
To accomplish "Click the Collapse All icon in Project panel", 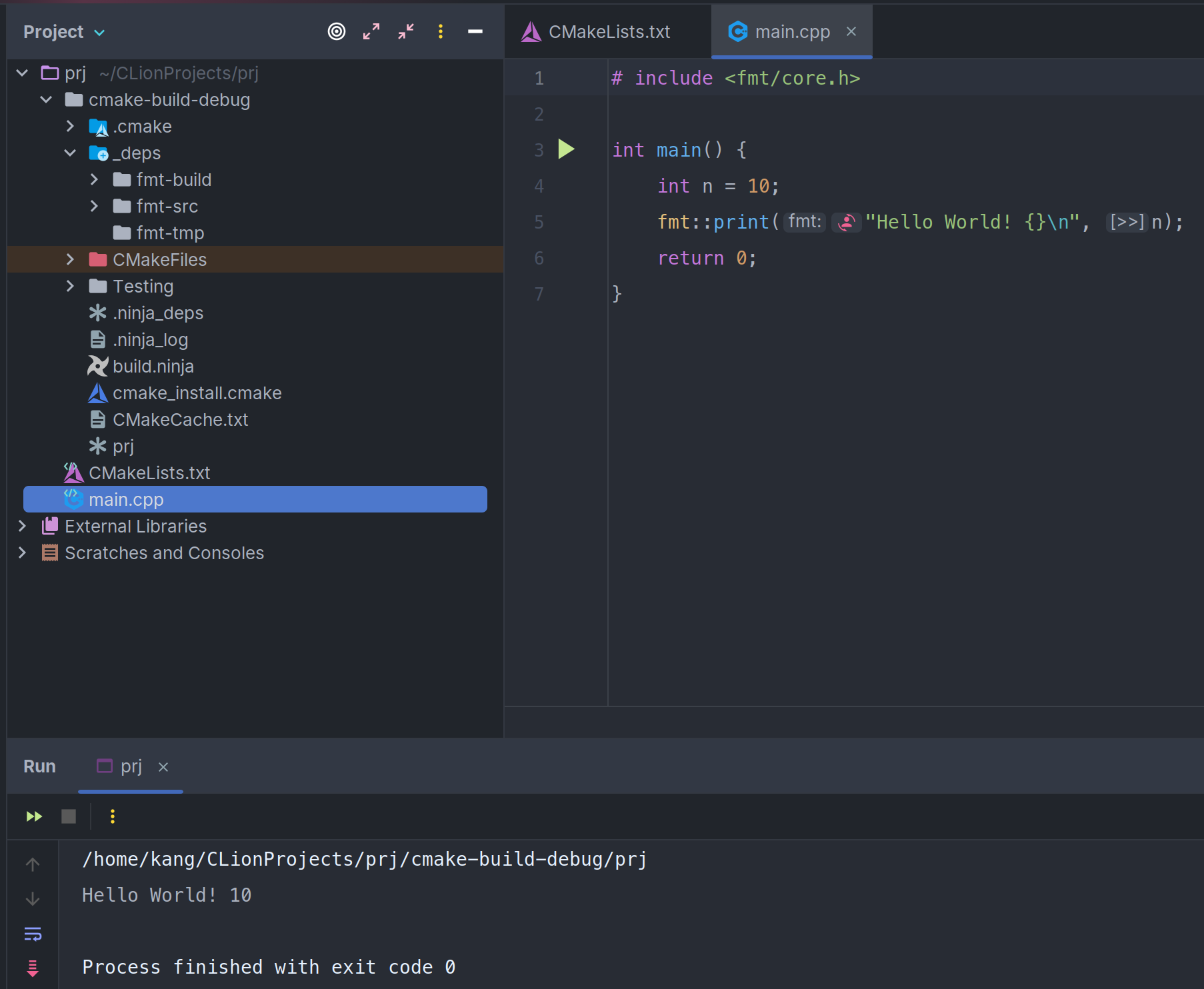I will pos(406,31).
